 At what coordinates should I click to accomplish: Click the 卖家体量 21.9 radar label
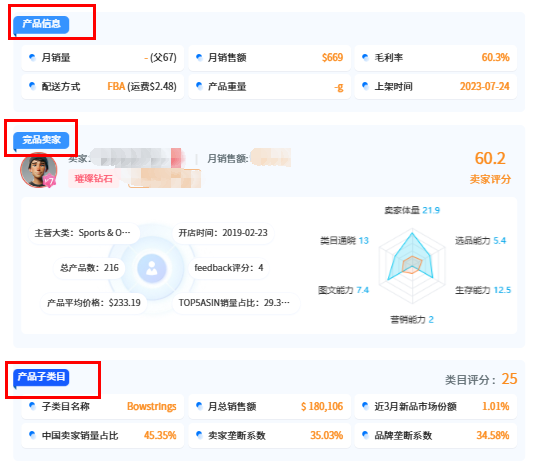(x=412, y=210)
